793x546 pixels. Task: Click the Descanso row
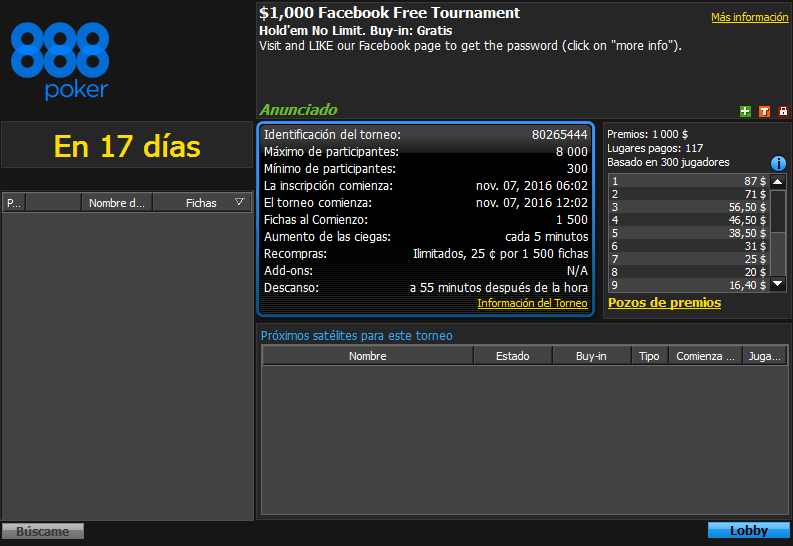(425, 288)
